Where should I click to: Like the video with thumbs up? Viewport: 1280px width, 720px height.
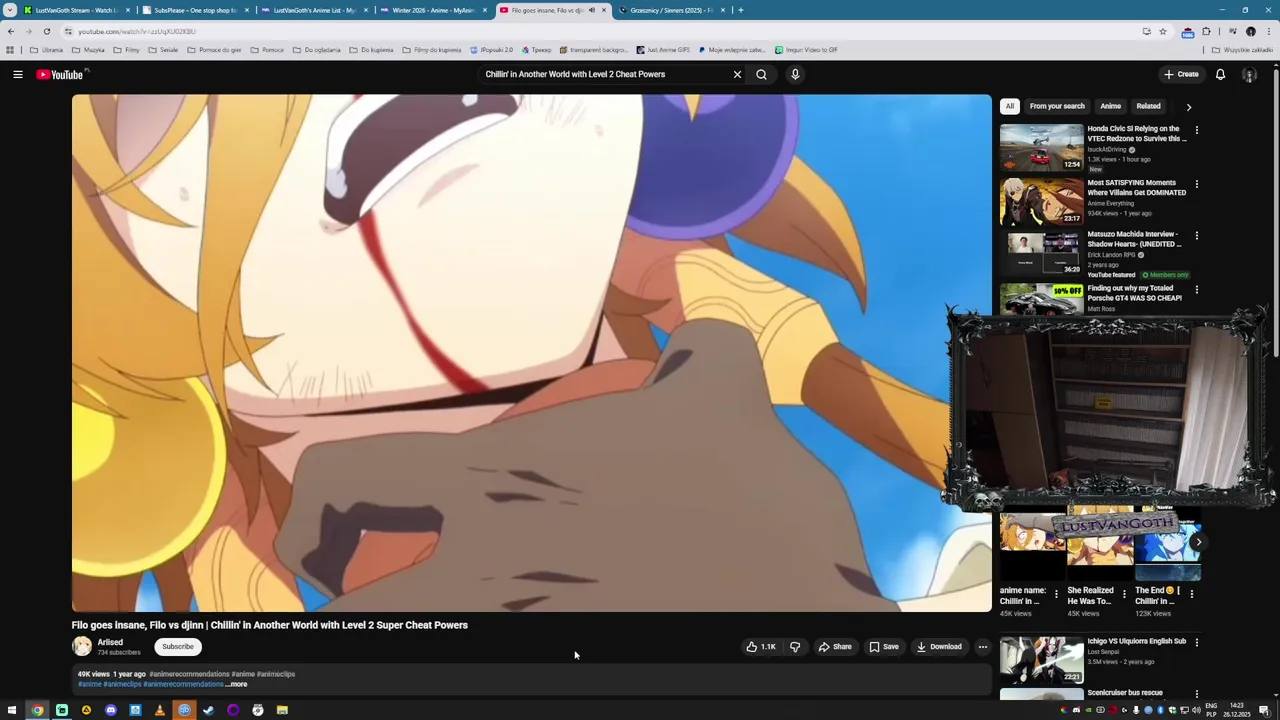(x=761, y=647)
